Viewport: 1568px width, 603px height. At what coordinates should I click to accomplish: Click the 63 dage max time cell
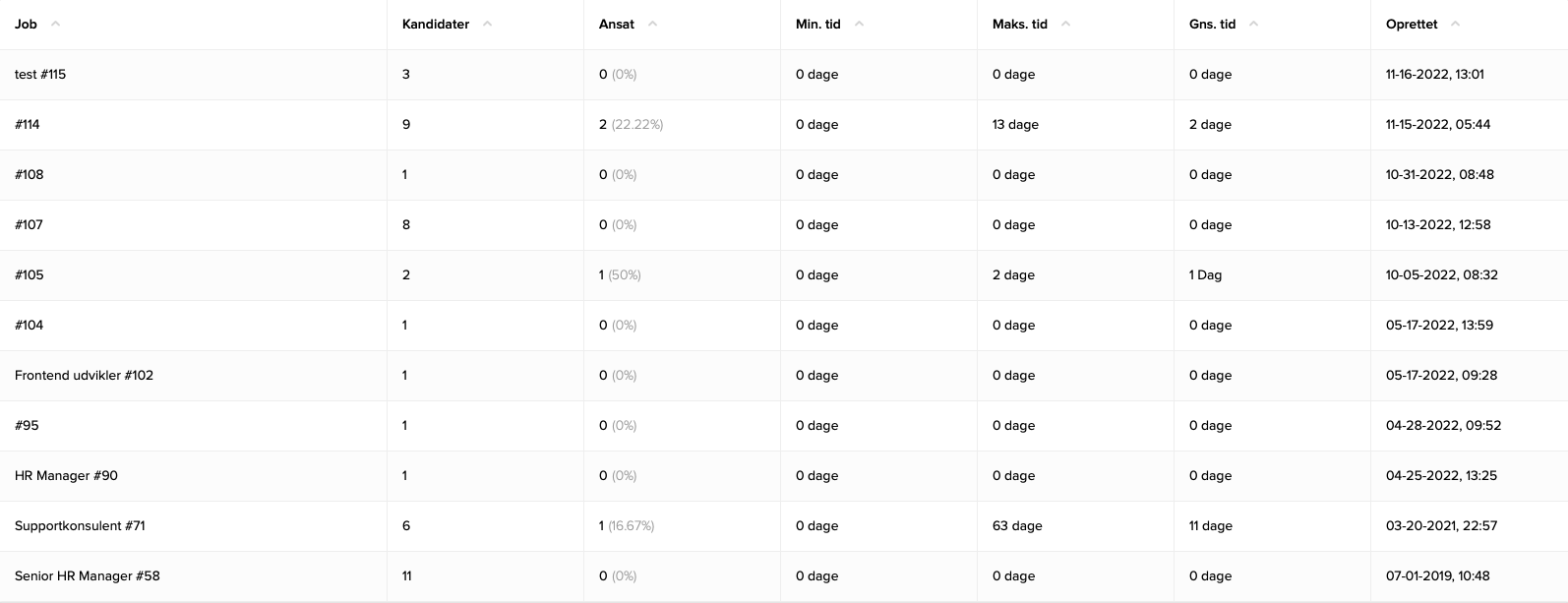(x=1017, y=525)
